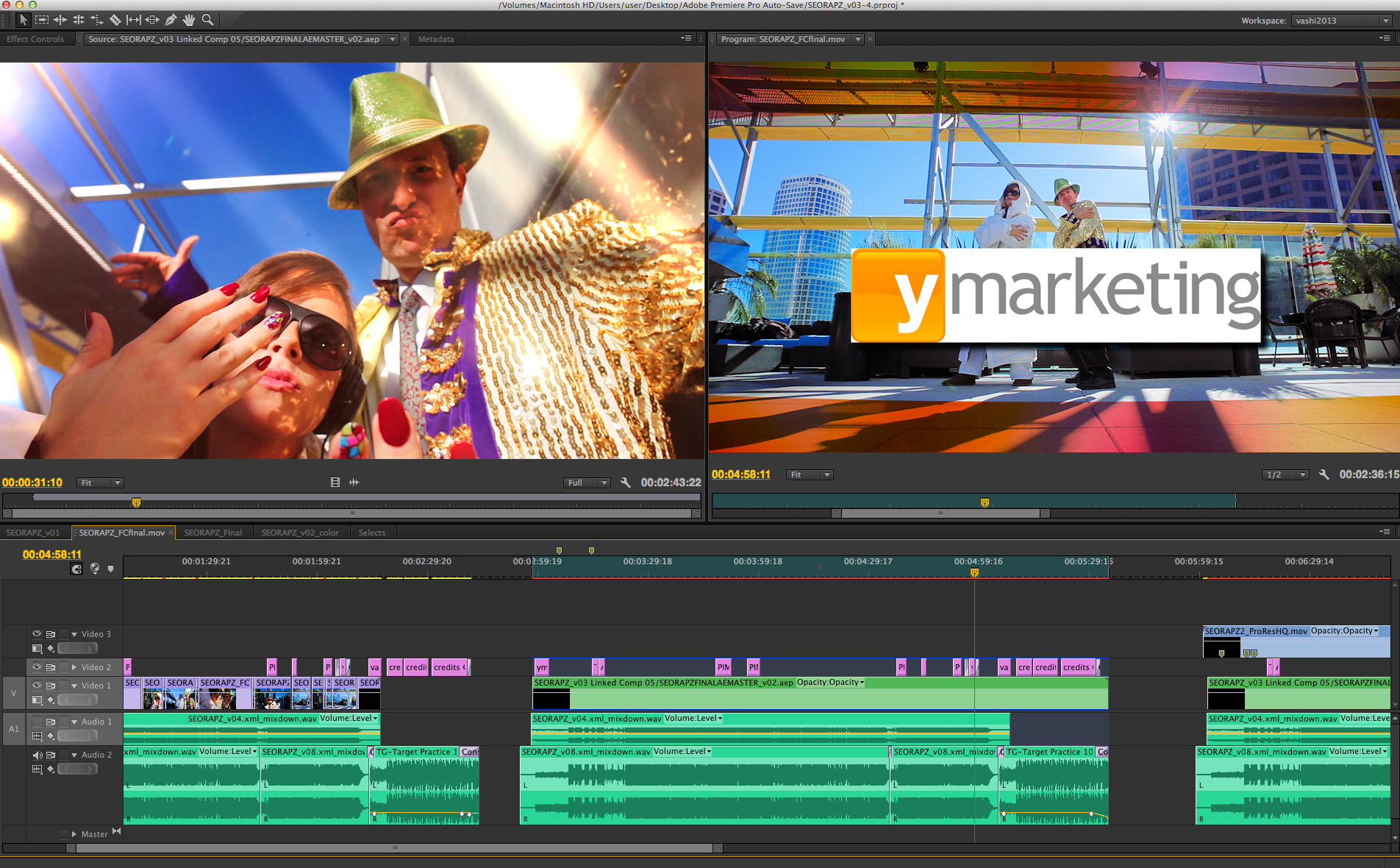Click Source monitor drag-video-only filmstrip icon
1400x868 pixels.
tap(335, 483)
